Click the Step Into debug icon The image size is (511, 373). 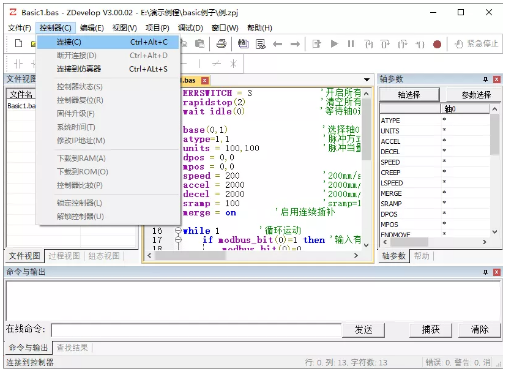(369, 44)
